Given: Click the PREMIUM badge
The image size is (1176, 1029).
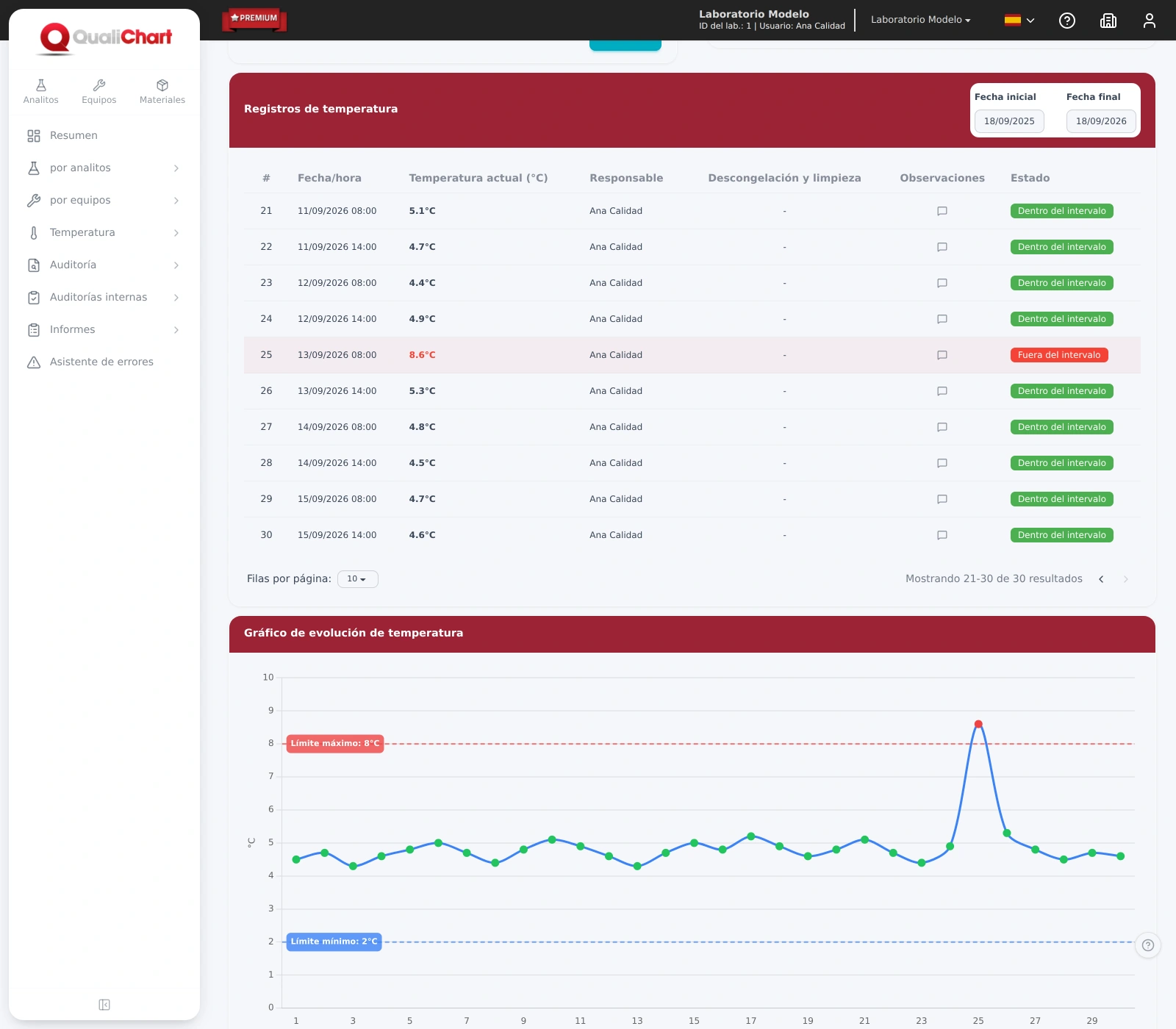Looking at the screenshot, I should tap(254, 19).
